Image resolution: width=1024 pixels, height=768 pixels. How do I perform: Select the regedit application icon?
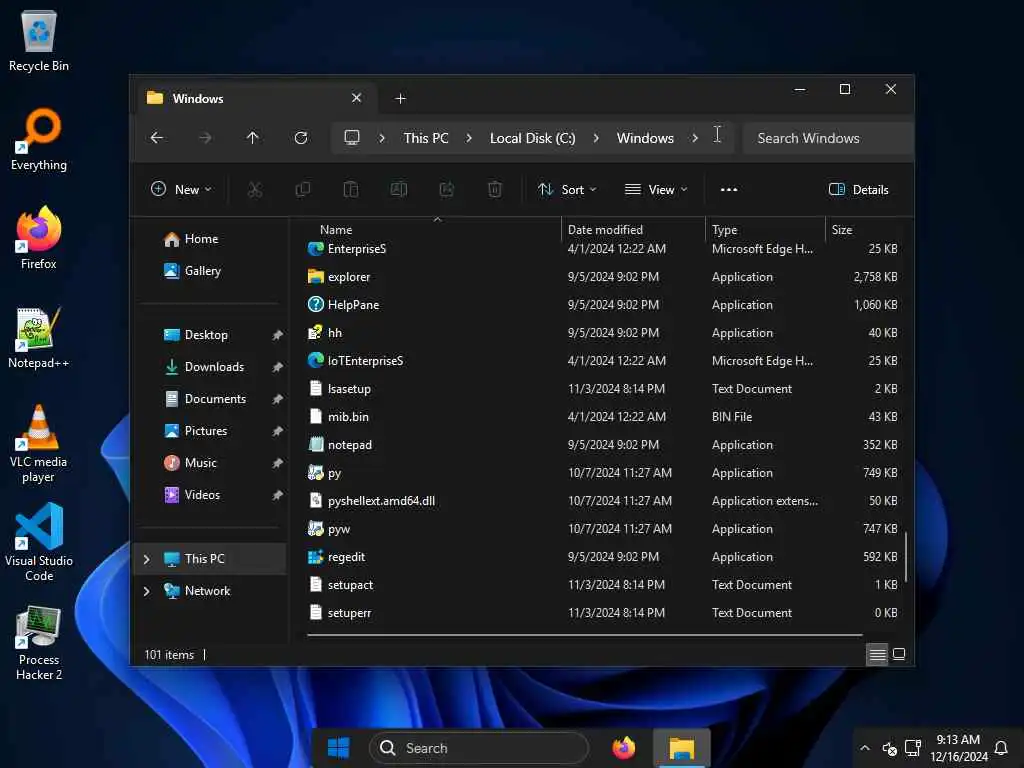tap(315, 557)
